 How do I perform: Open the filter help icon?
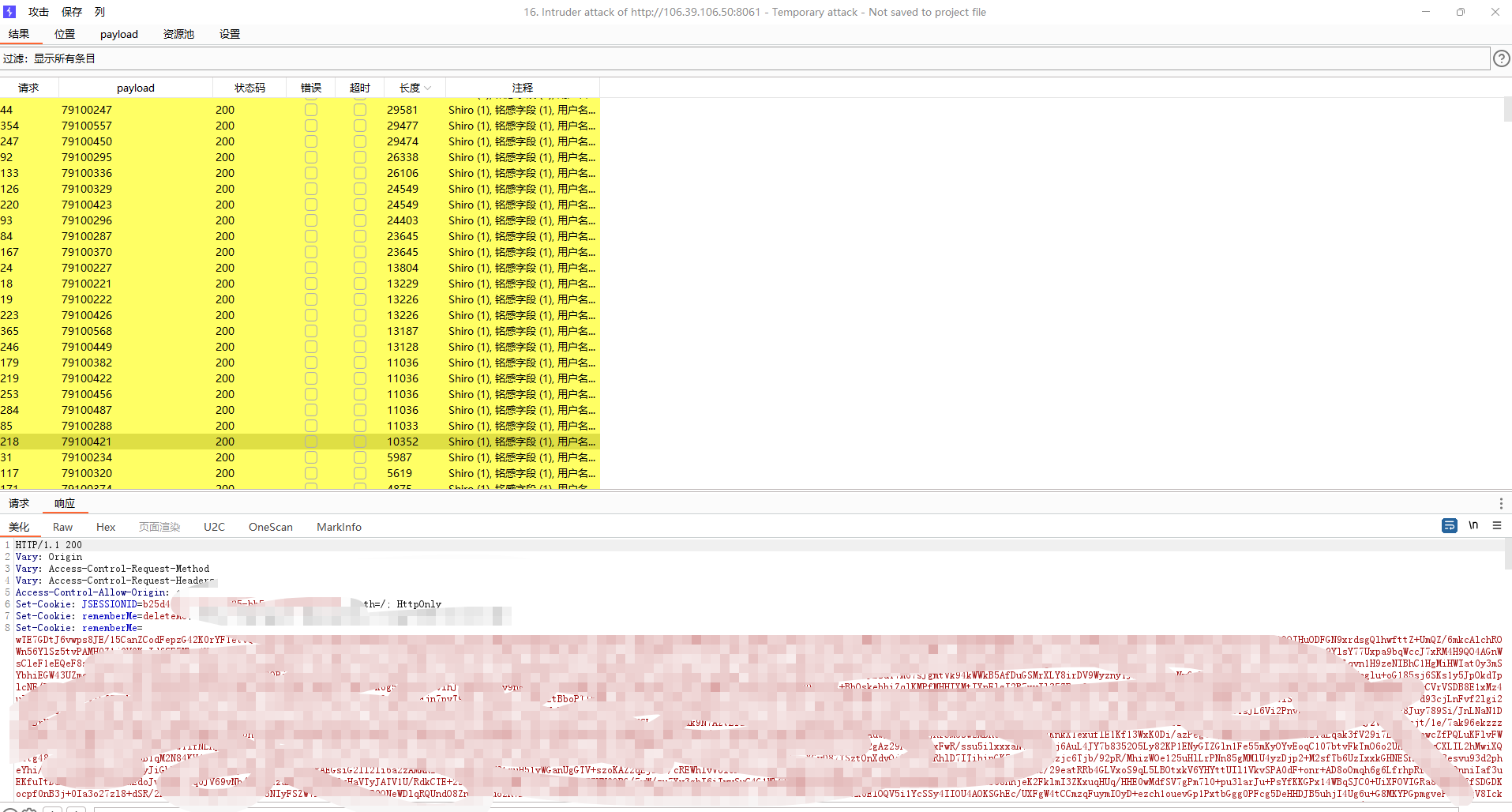1501,58
